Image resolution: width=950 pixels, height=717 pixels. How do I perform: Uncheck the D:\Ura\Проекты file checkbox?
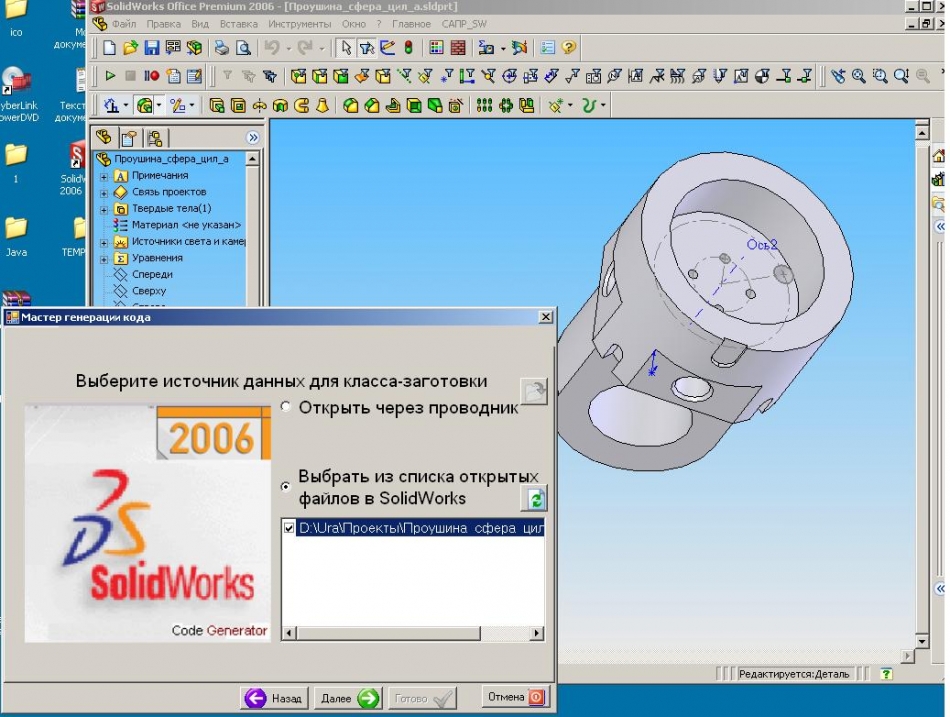tap(288, 529)
